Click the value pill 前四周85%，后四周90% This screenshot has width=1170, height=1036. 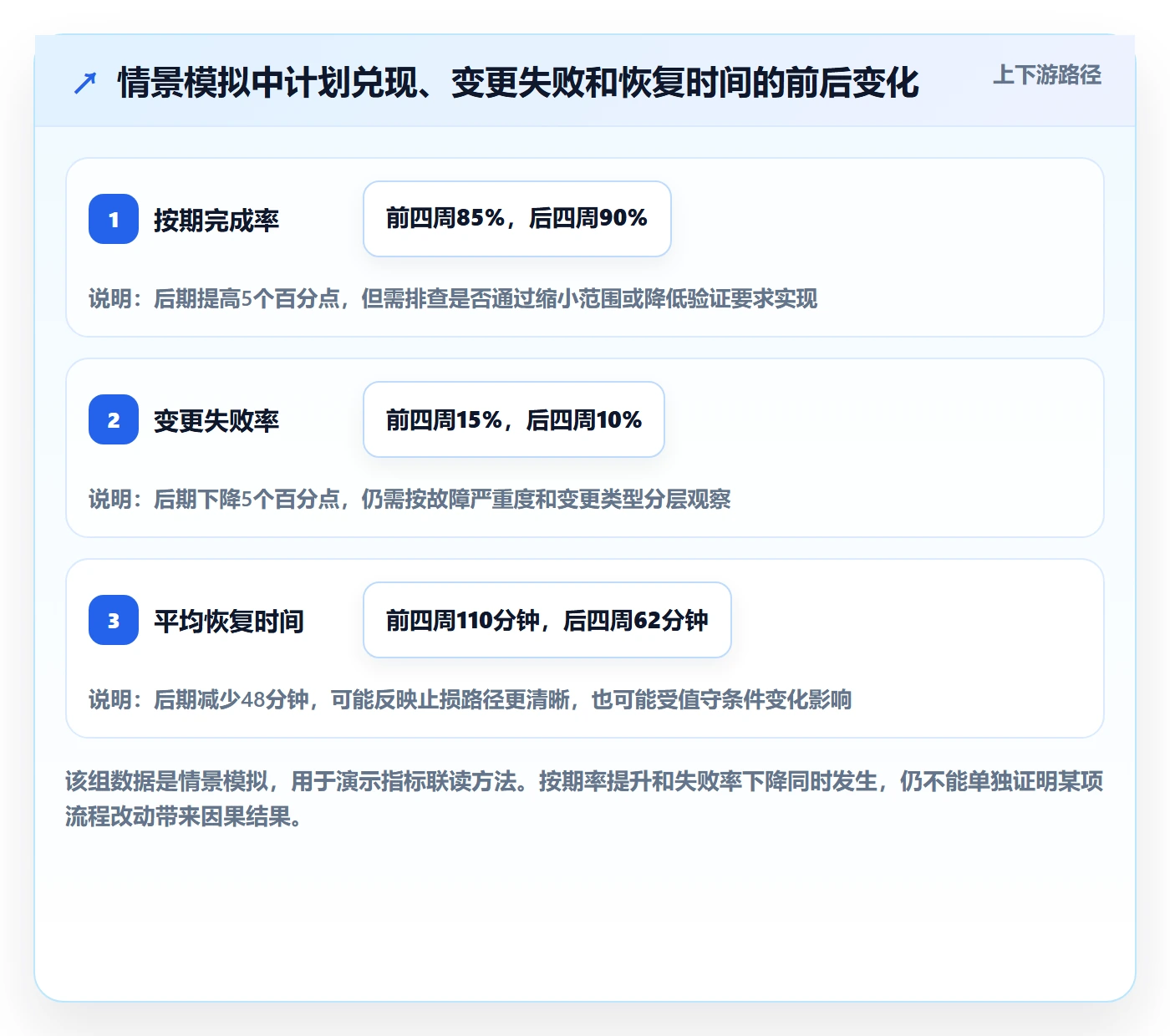pyautogui.click(x=517, y=219)
